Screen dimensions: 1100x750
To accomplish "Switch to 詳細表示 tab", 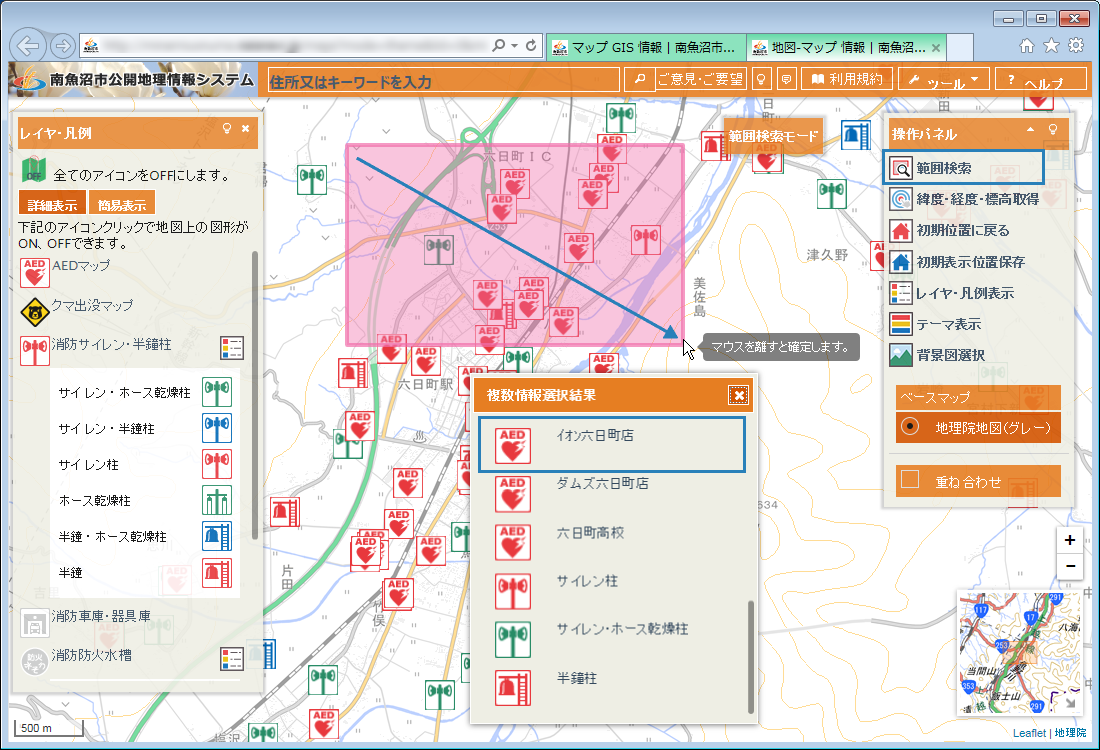I will pos(53,204).
